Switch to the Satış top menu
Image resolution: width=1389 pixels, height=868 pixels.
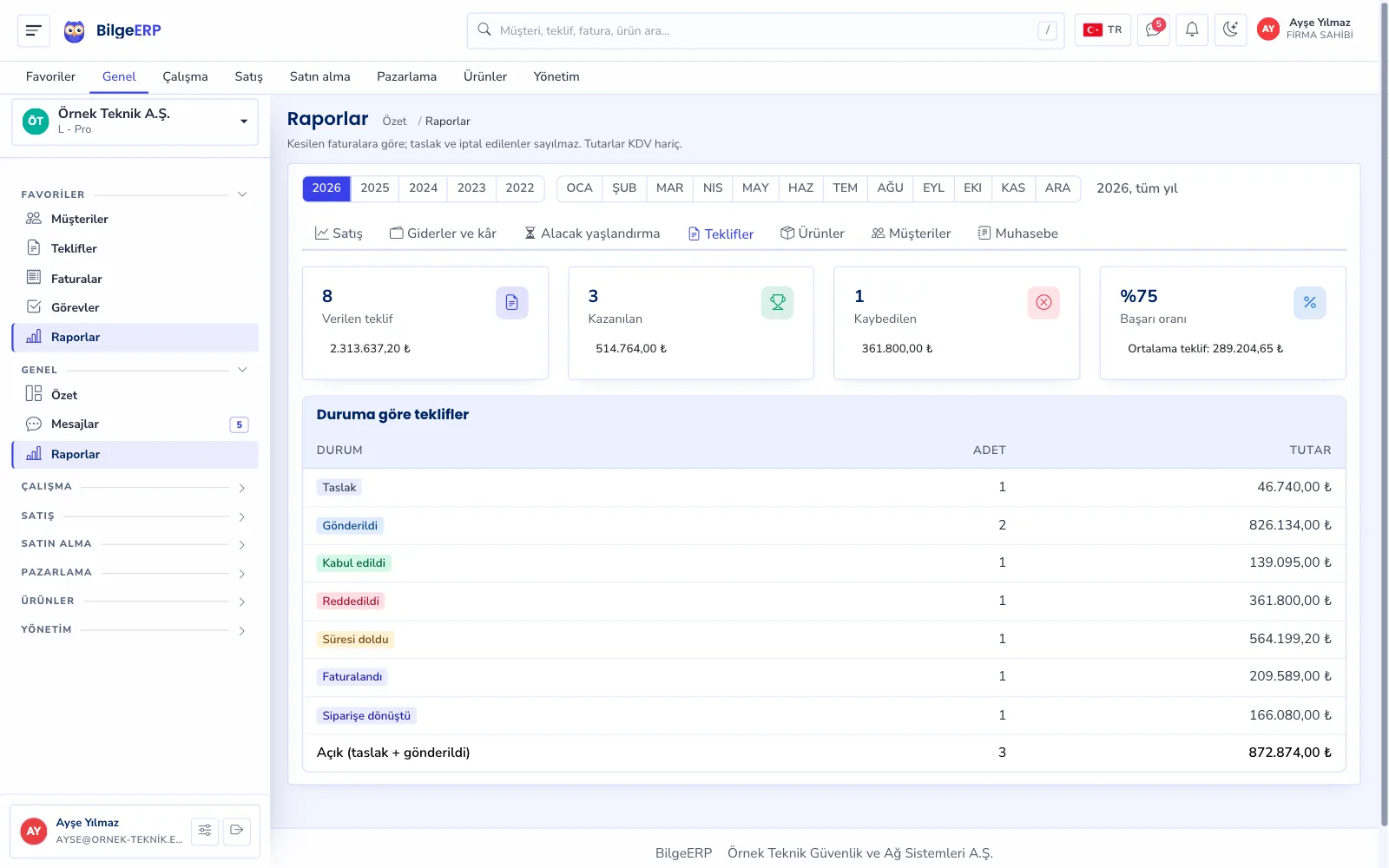point(248,76)
